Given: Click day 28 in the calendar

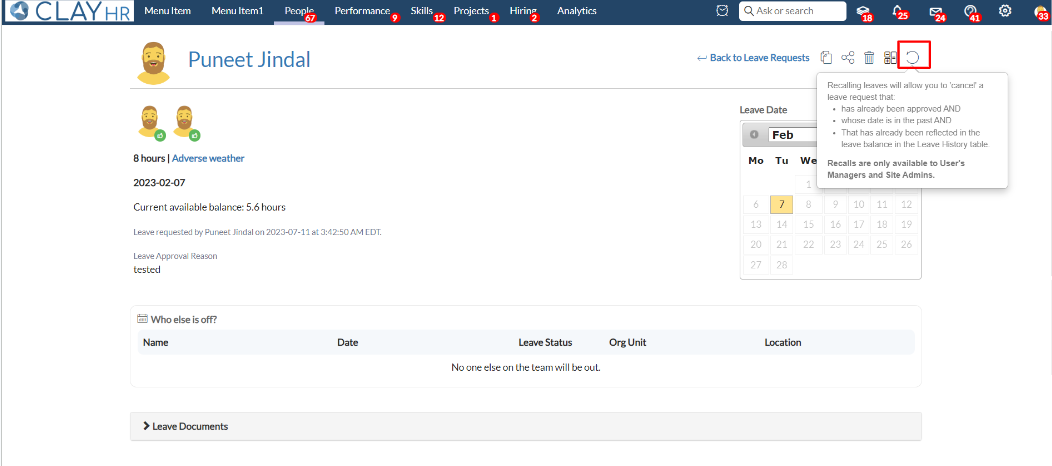Looking at the screenshot, I should (782, 265).
